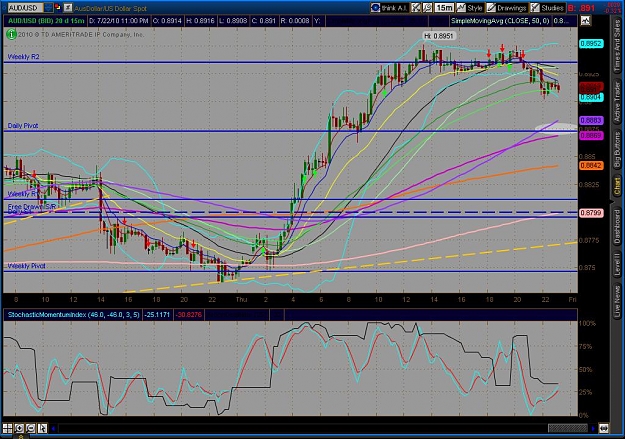Open the Drawings menu
The width and height of the screenshot is (625, 439).
tap(506, 8)
